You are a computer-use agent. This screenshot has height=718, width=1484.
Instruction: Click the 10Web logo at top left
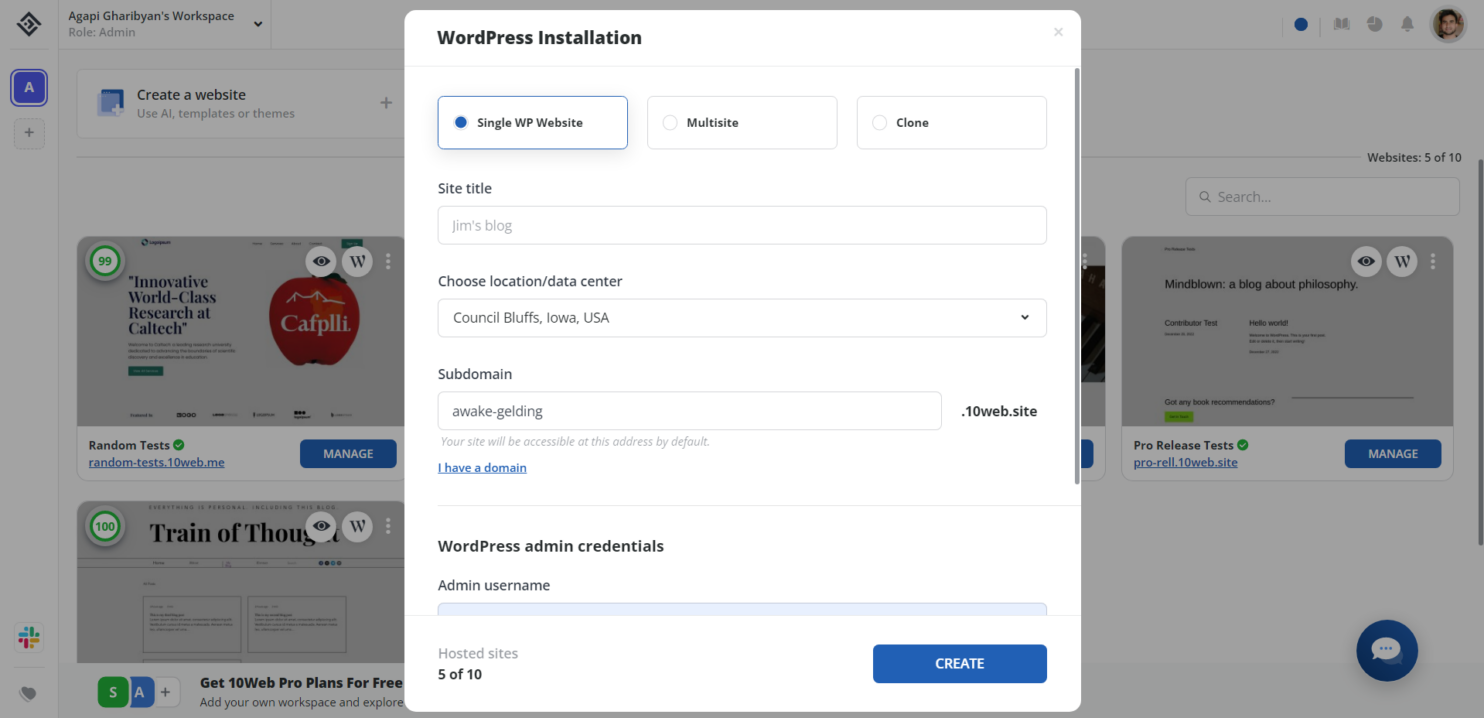(28, 24)
